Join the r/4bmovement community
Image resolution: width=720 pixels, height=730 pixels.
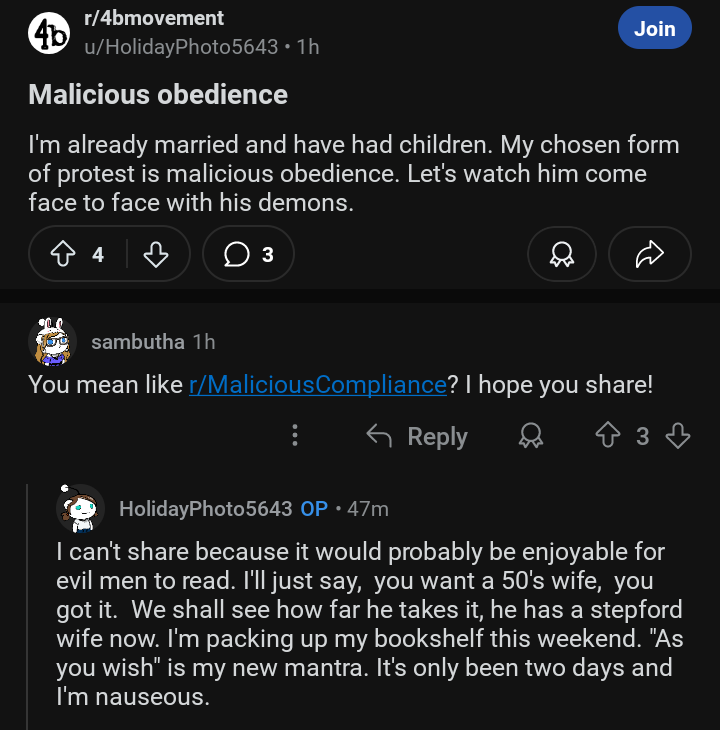[x=654, y=29]
